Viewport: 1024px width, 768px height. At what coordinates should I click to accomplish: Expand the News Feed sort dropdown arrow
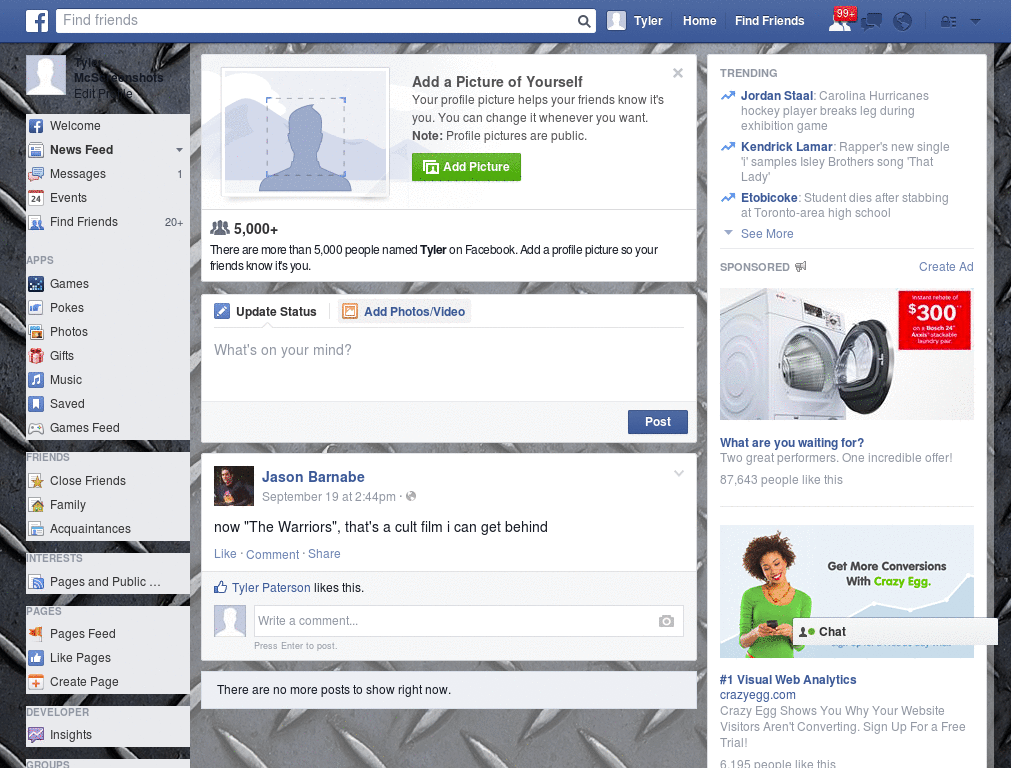coord(179,150)
